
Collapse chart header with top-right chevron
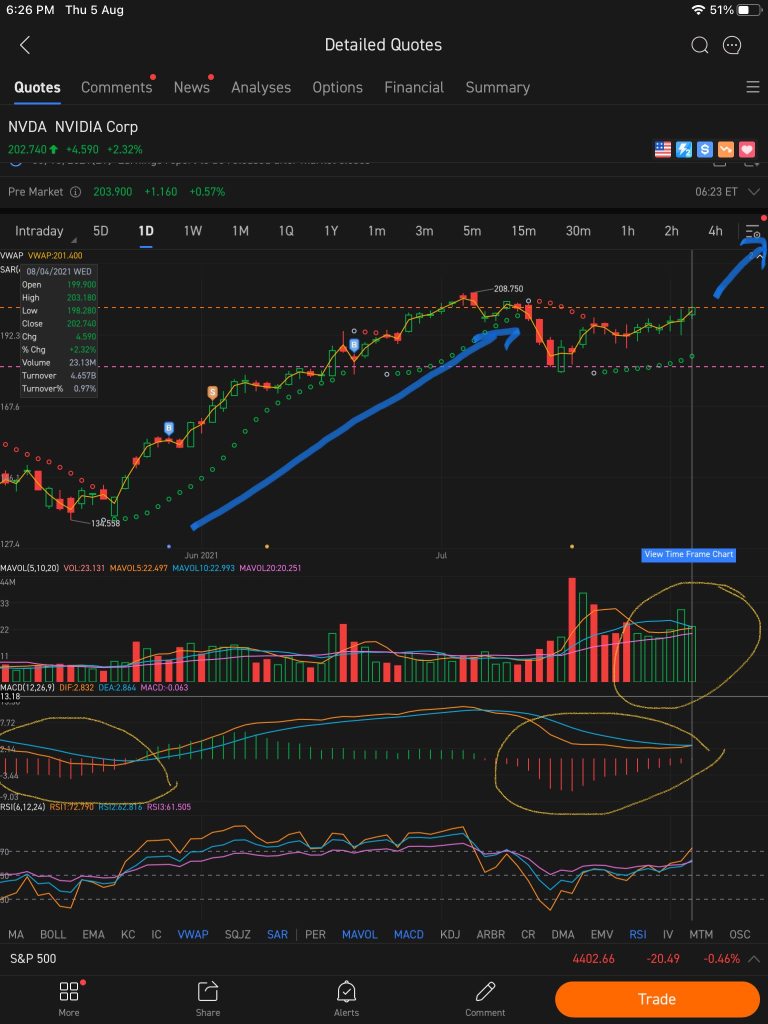(x=760, y=258)
